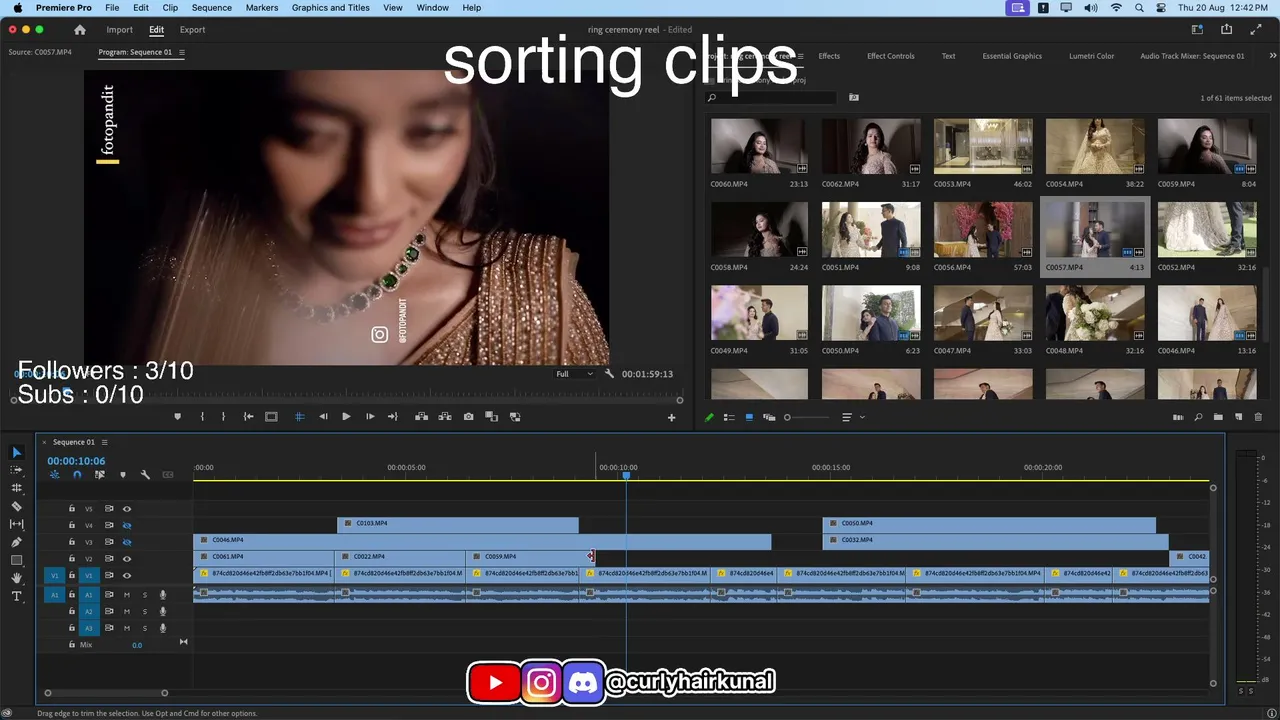Delete selected item with trash icon

coord(1258,417)
